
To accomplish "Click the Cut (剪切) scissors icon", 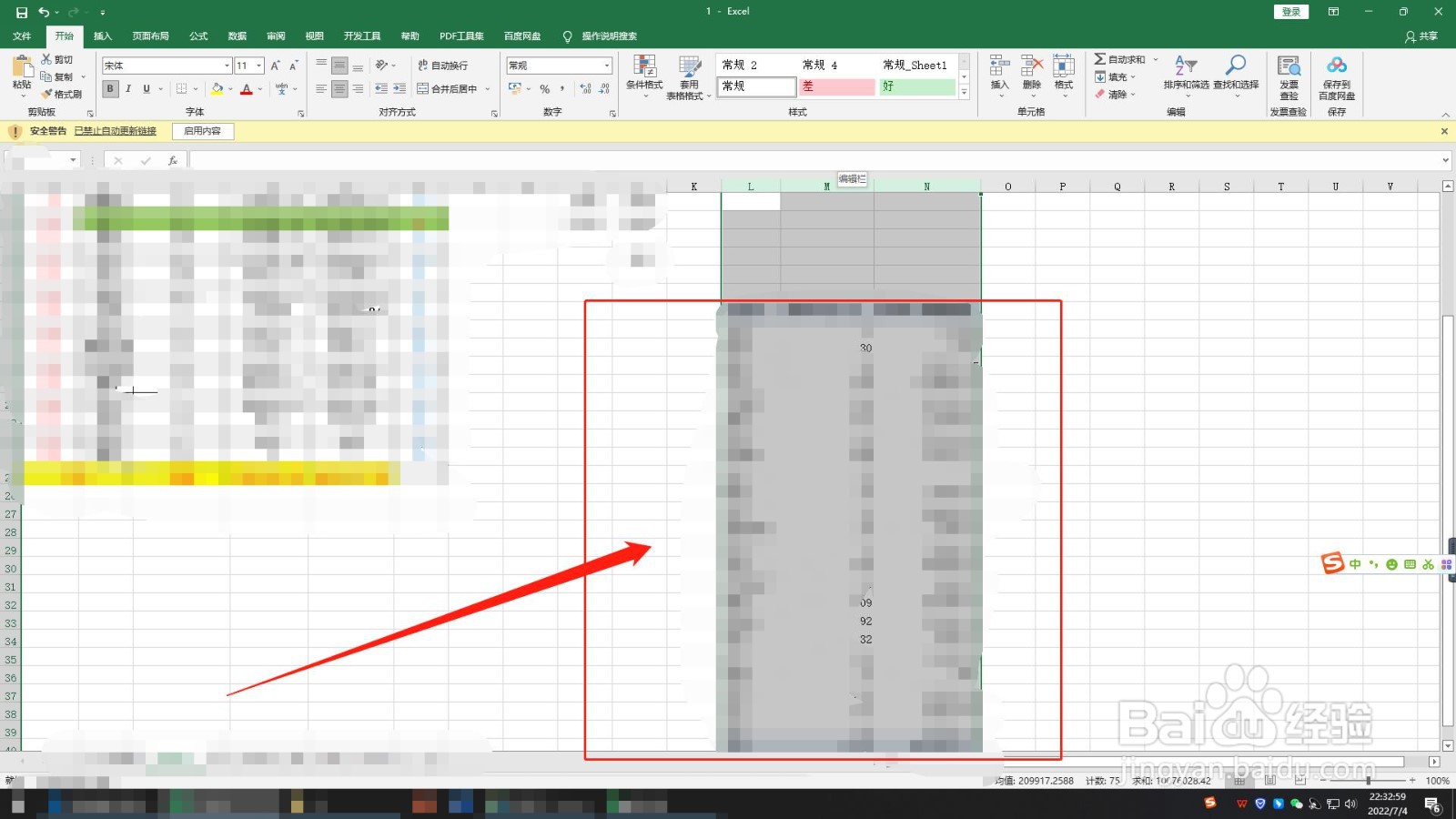I will click(x=46, y=59).
